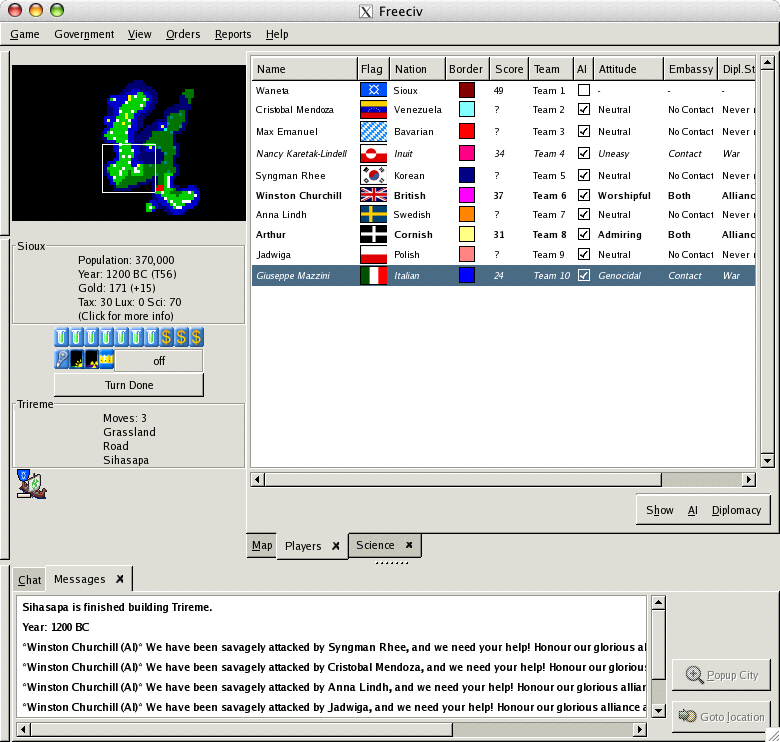
Task: Open the Game menu
Action: pos(25,34)
